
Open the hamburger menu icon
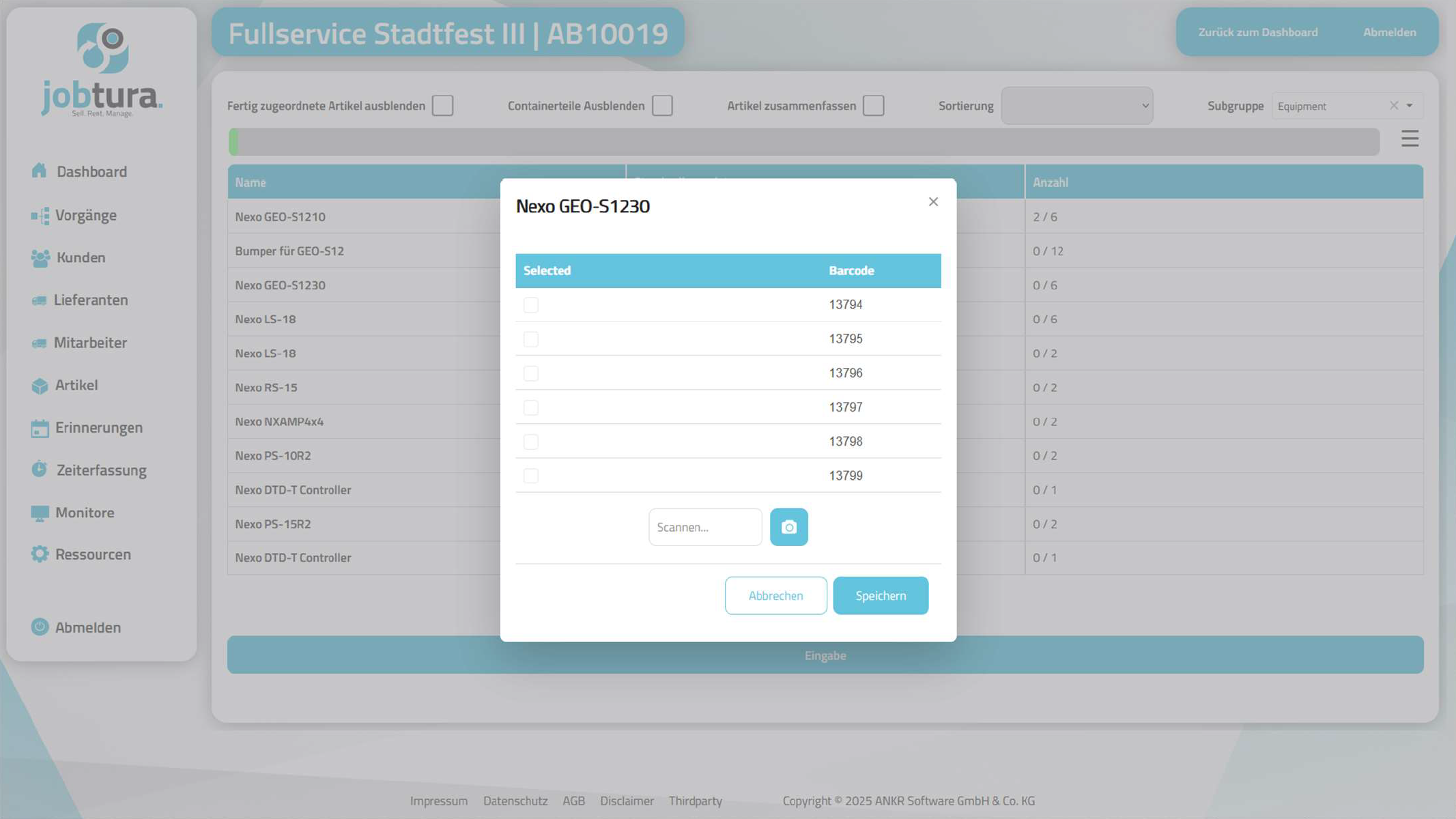pos(1410,139)
